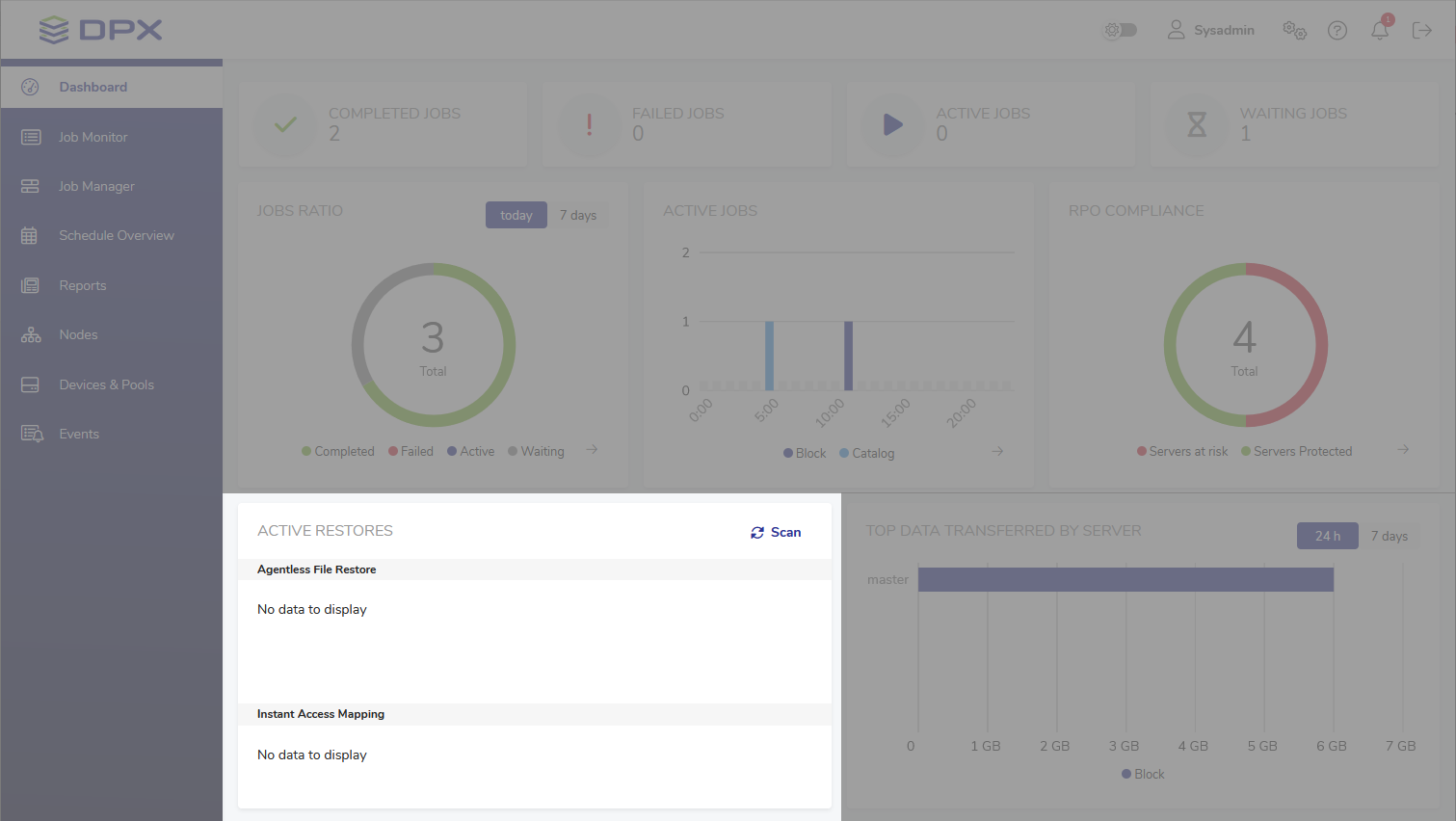Open Schedule Overview from sidebar
Image resolution: width=1456 pixels, height=821 pixels.
click(x=116, y=236)
